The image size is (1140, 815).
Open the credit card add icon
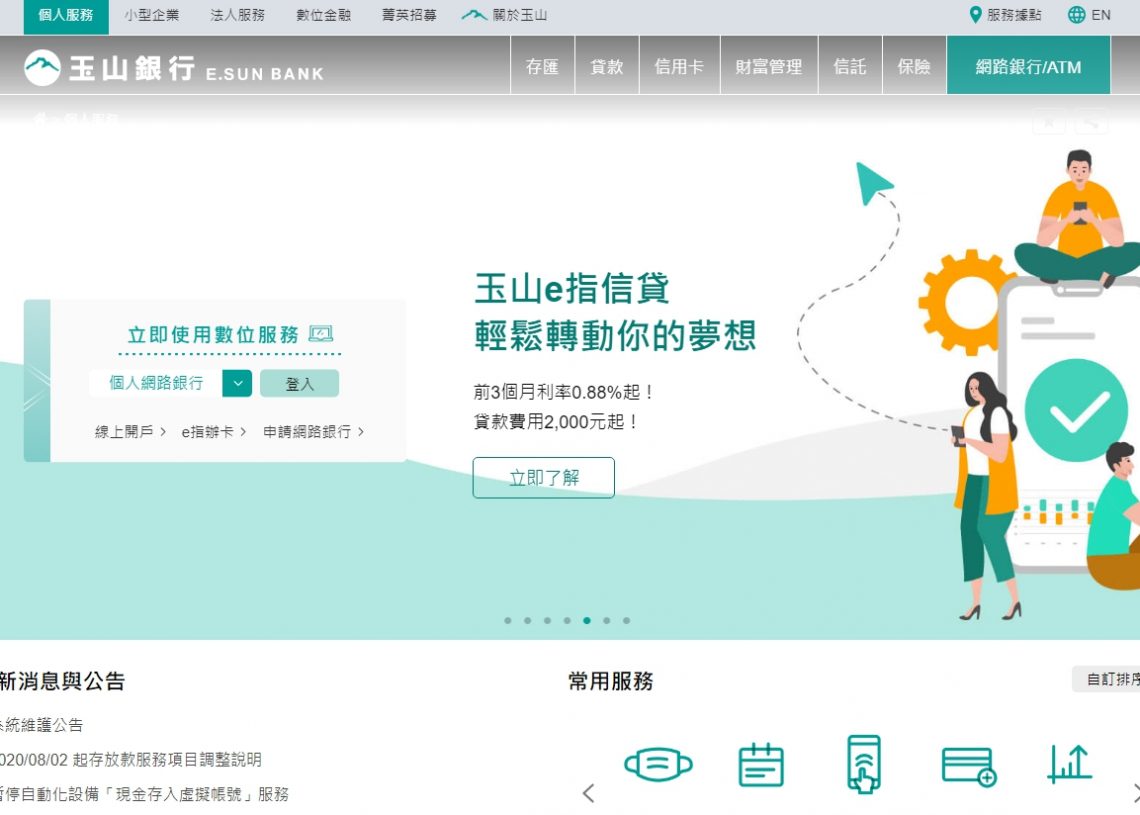(x=968, y=766)
